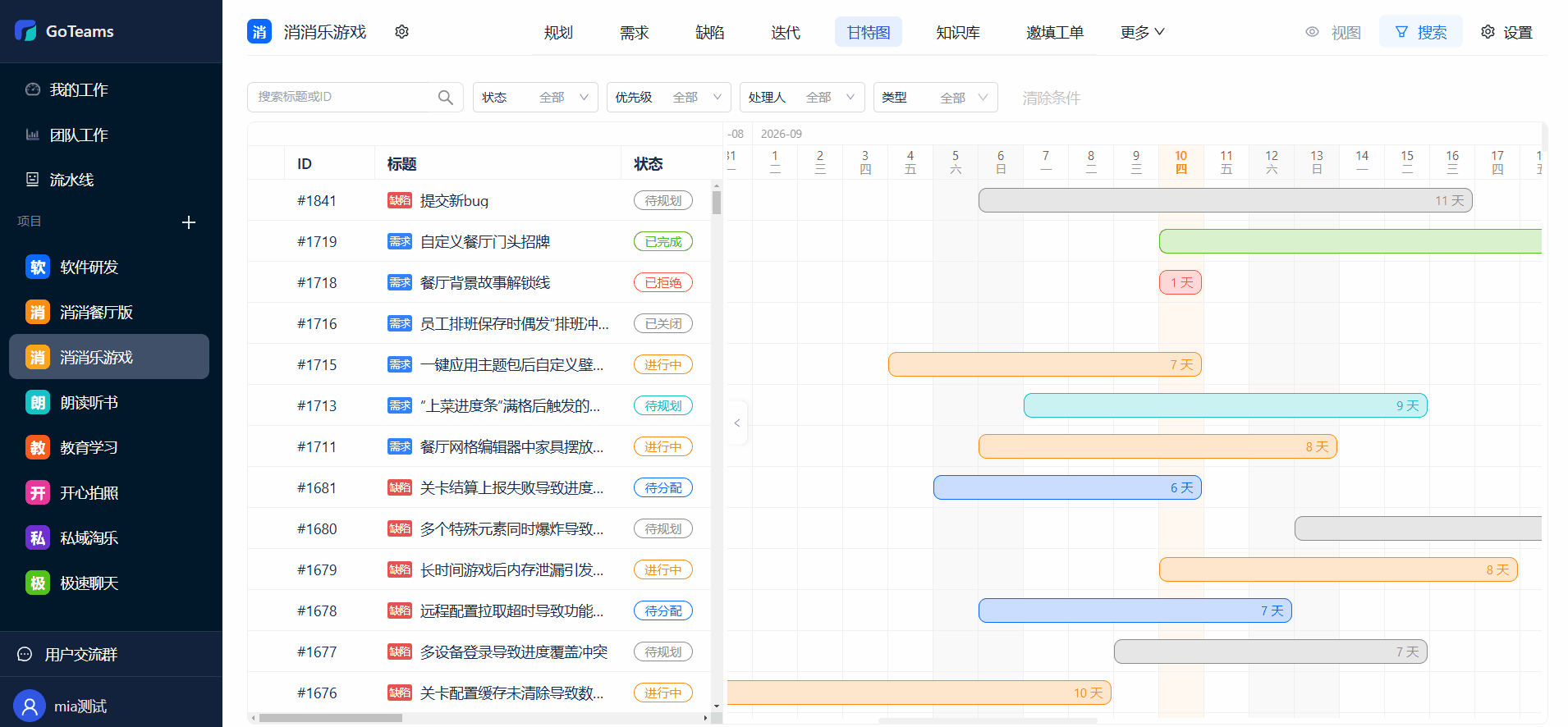
Task: Click the GoTeams logo icon
Action: click(x=25, y=31)
